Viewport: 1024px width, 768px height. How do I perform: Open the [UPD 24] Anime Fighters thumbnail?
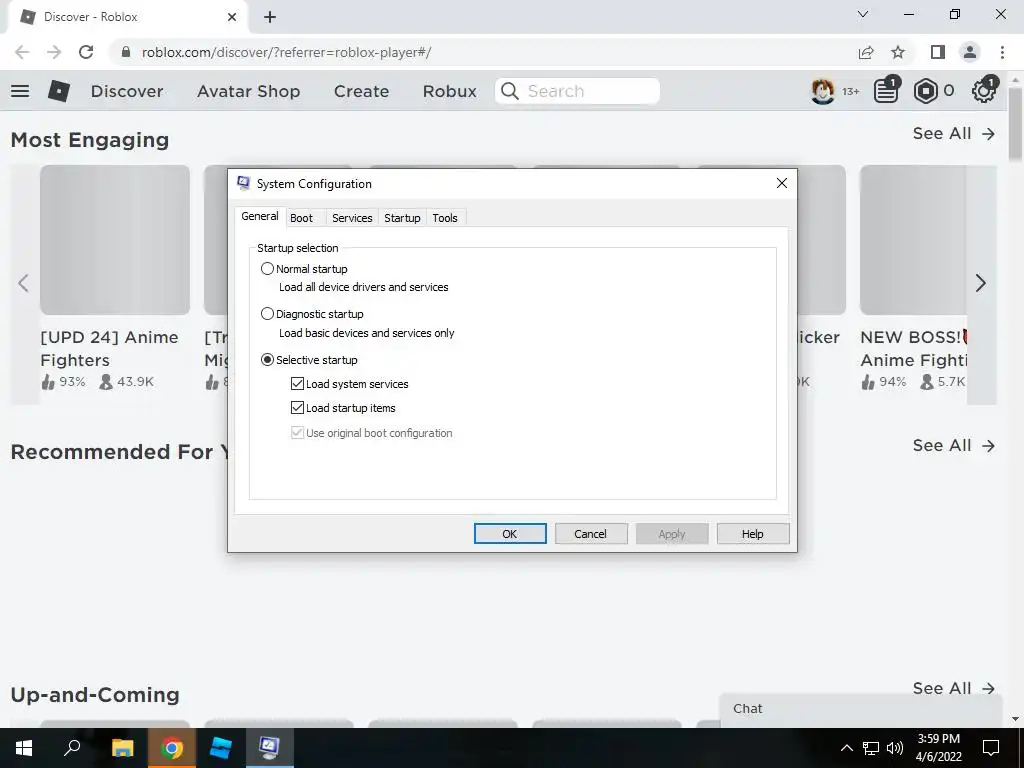pyautogui.click(x=115, y=240)
